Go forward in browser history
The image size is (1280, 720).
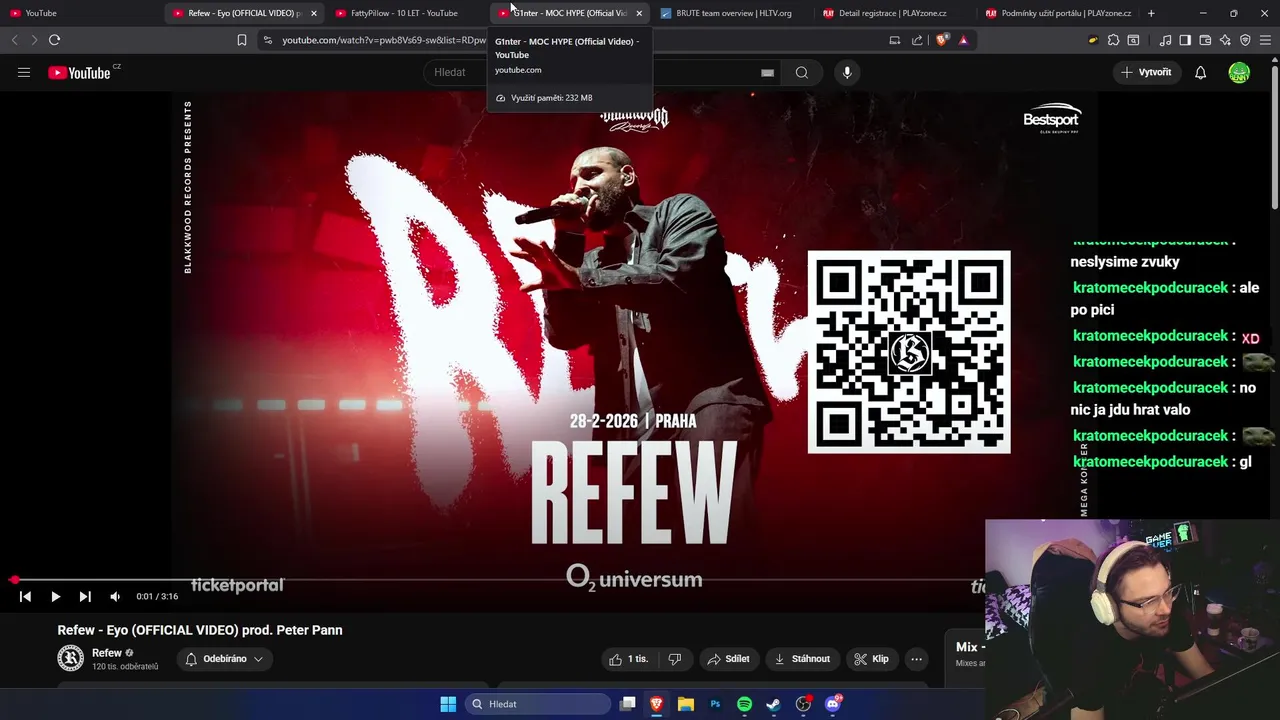(34, 40)
